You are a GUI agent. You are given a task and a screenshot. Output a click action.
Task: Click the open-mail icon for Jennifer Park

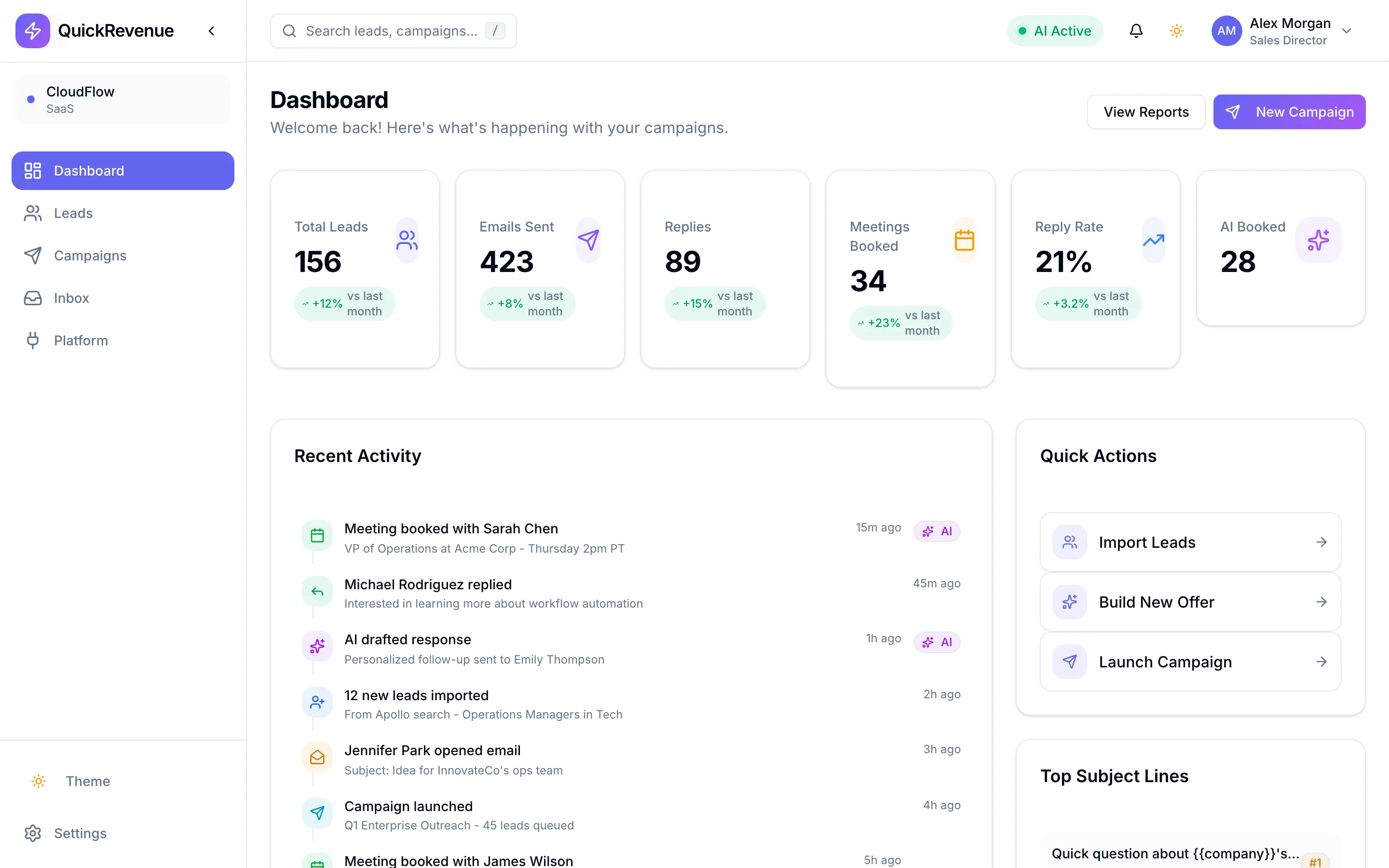317,757
